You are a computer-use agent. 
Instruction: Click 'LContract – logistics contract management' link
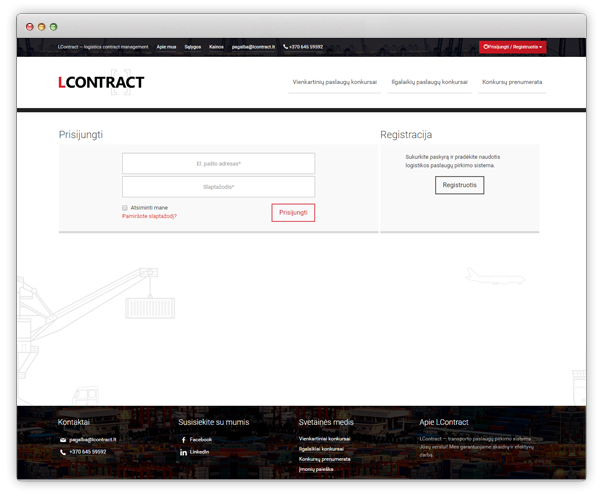pyautogui.click(x=103, y=47)
